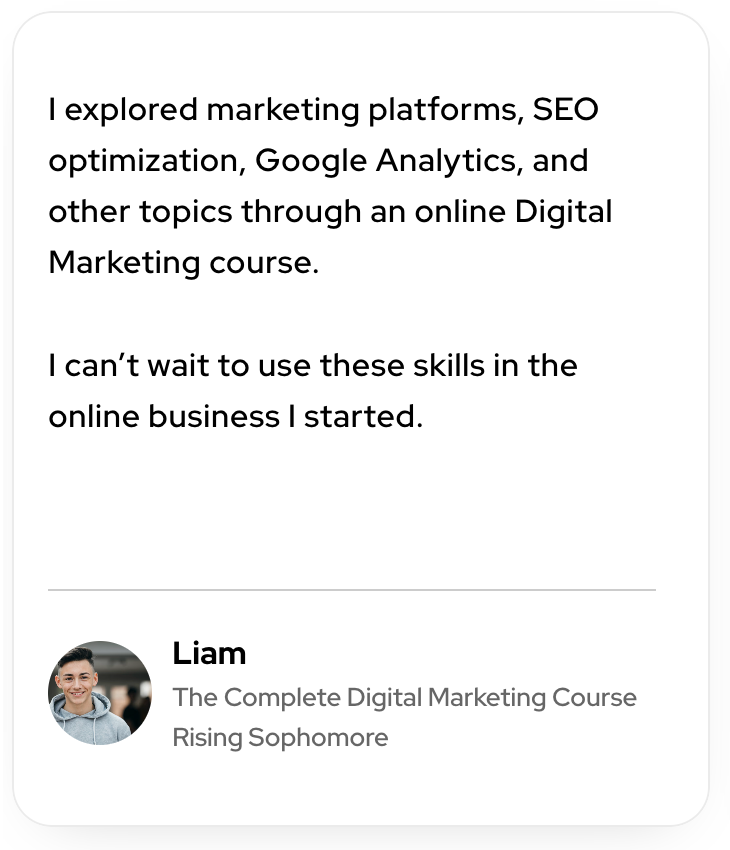Click the SEO word in first line
The image size is (730, 850).
(x=565, y=110)
